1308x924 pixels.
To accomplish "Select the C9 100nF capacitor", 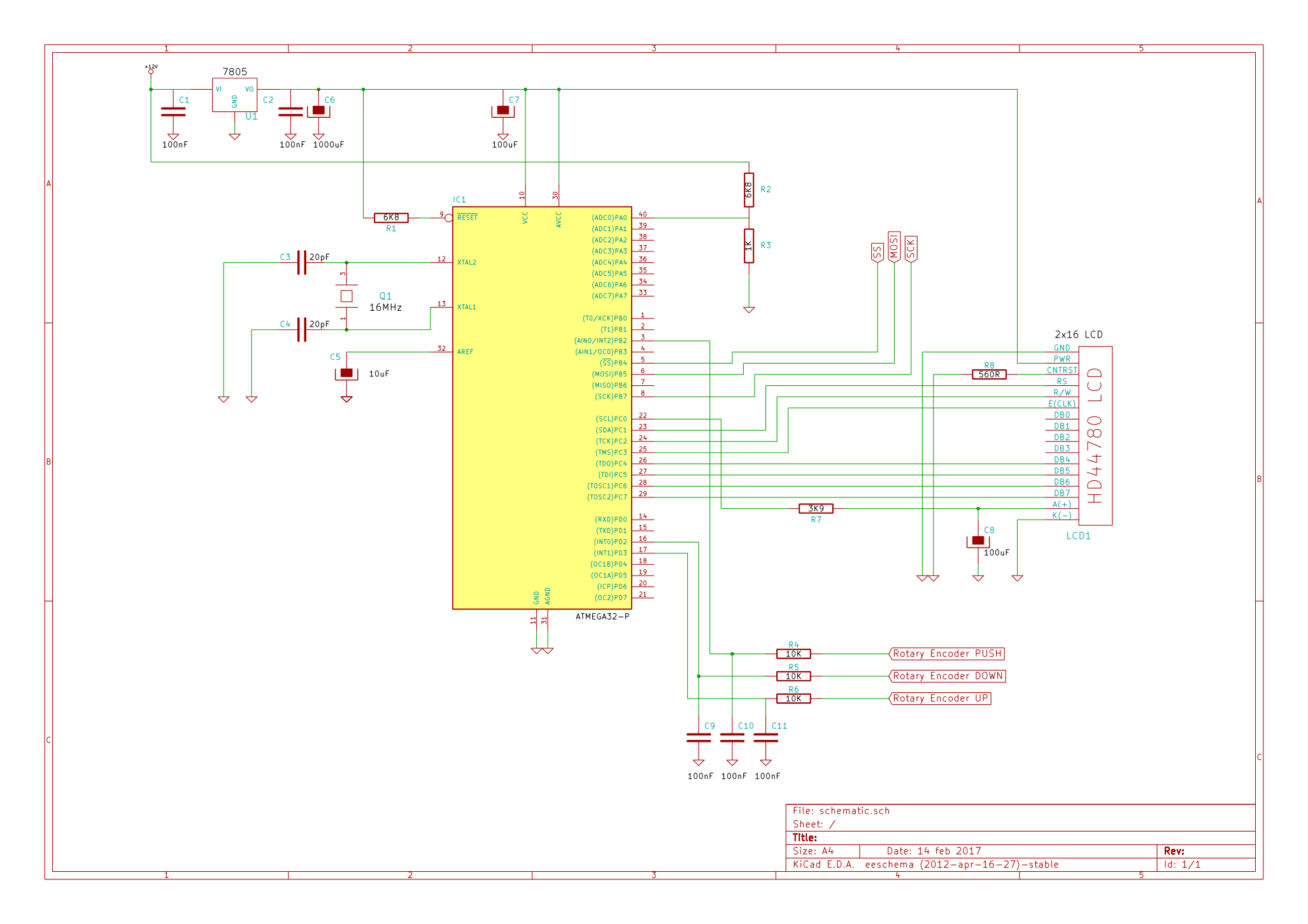I will [x=699, y=737].
